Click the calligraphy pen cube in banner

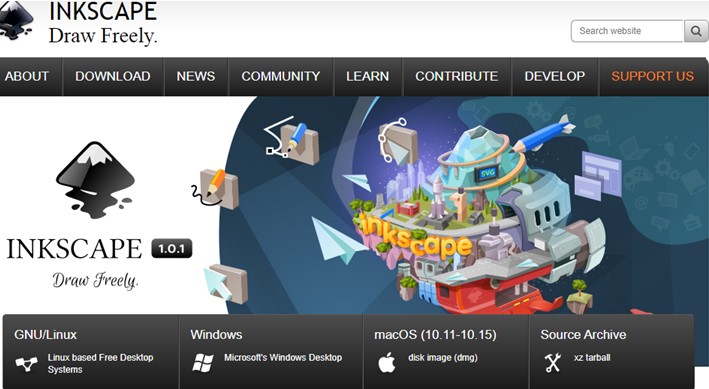coord(292,140)
